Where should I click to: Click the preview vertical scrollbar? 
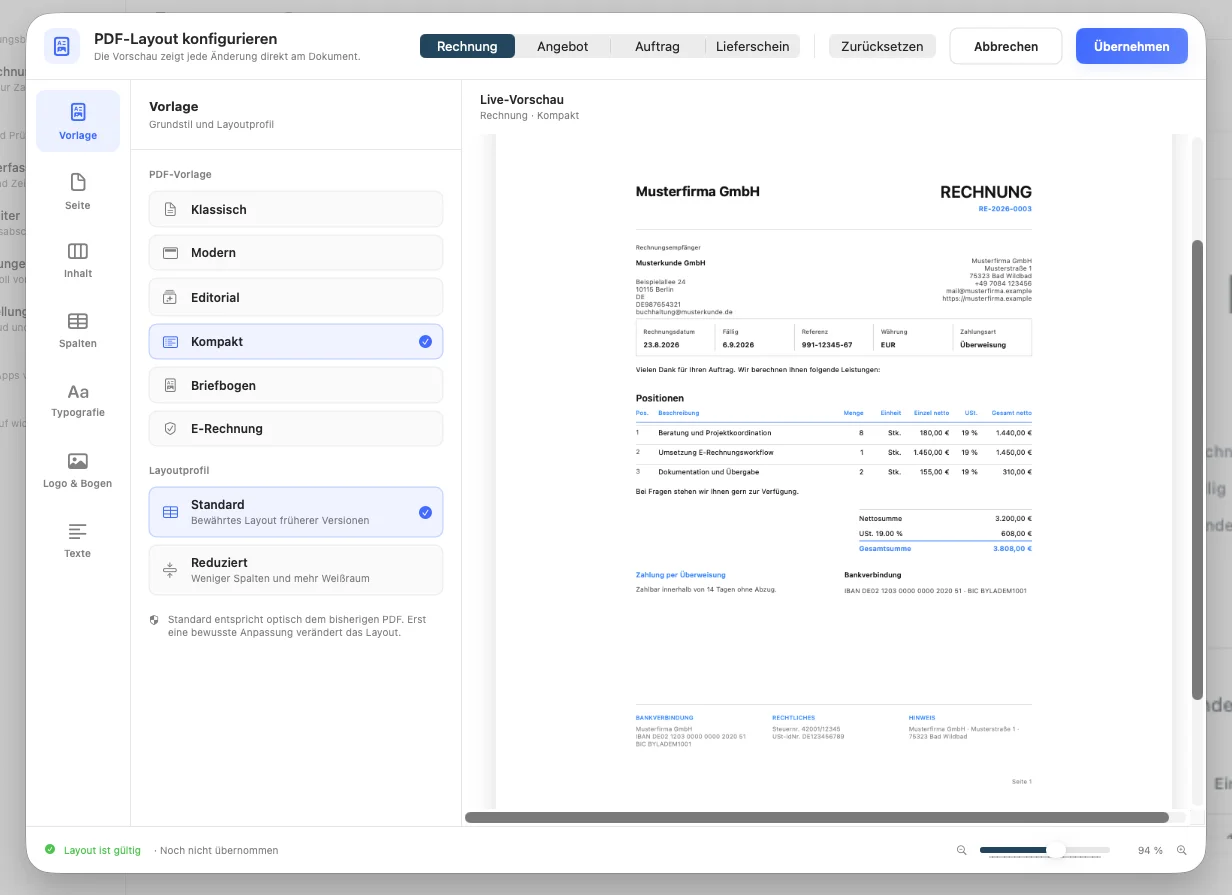(1197, 470)
